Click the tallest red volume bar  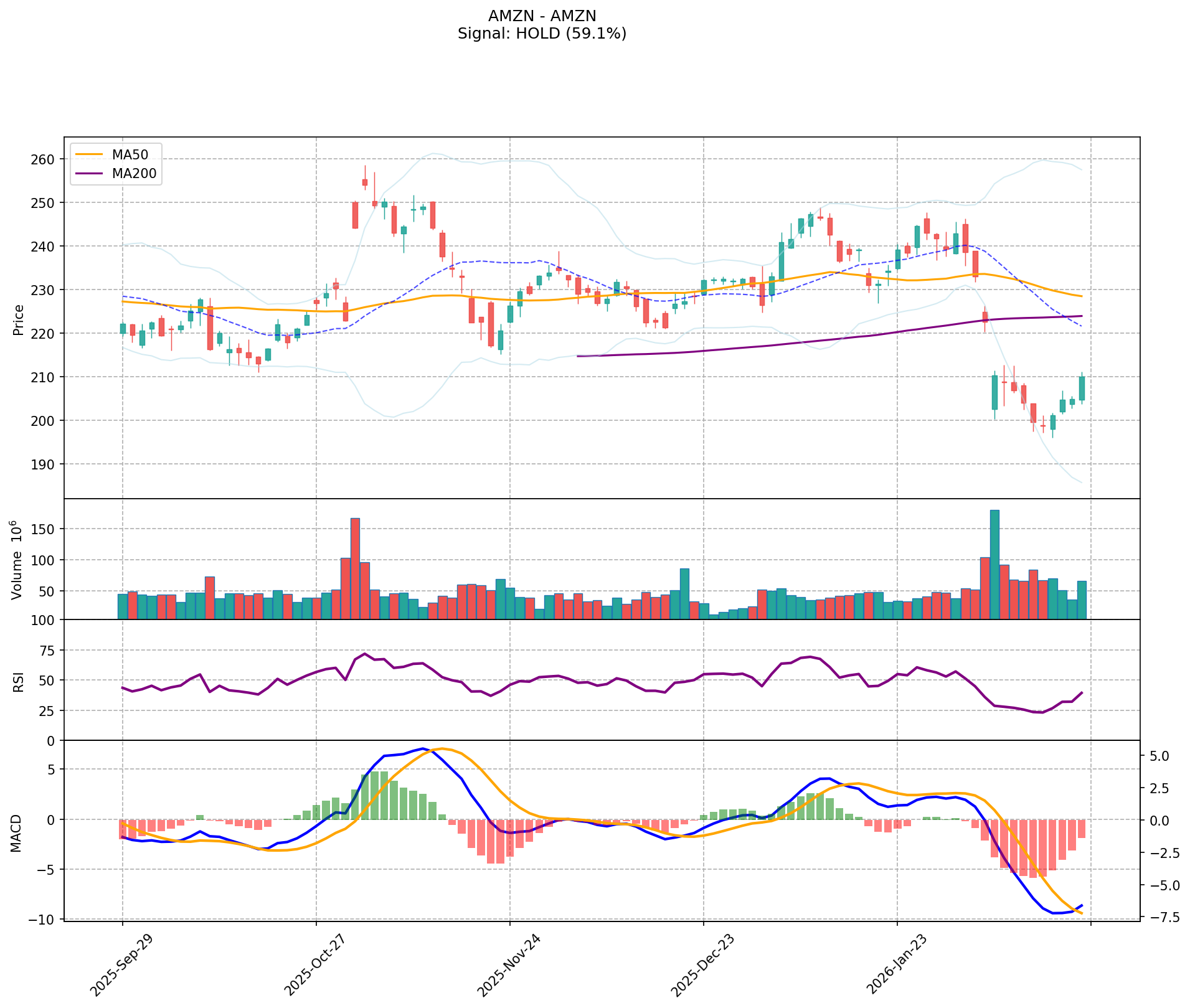(355, 568)
